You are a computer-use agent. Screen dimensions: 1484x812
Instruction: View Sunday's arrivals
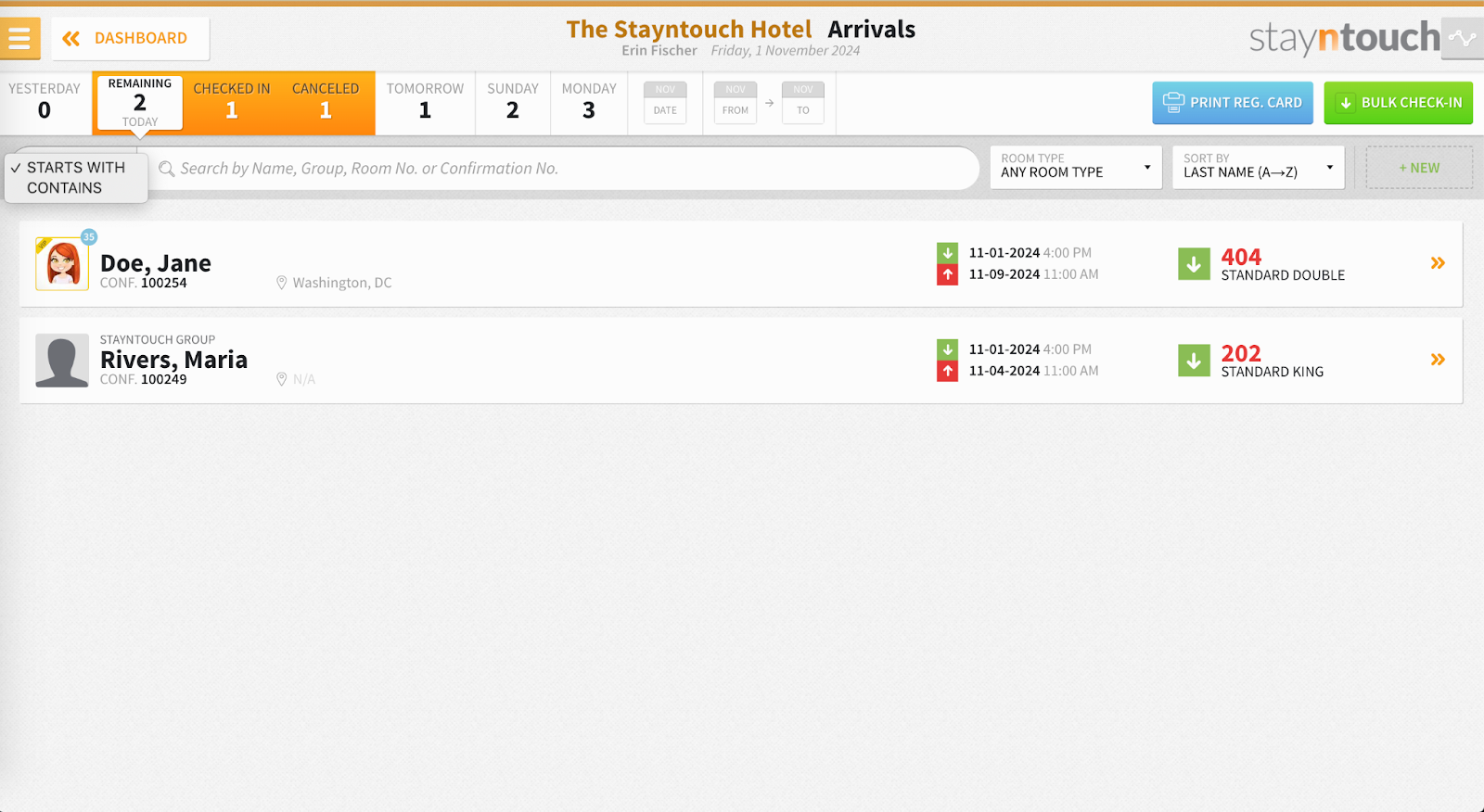pyautogui.click(x=513, y=103)
